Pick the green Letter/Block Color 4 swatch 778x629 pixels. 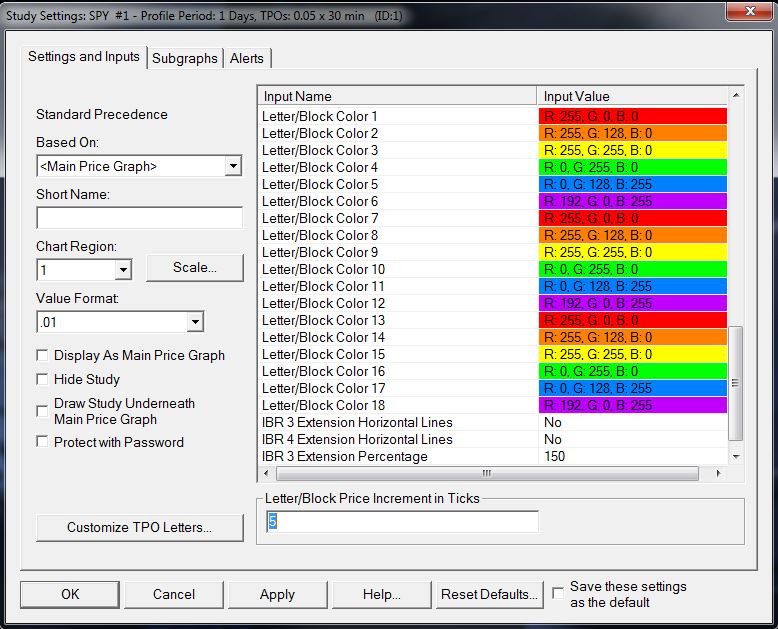[x=632, y=167]
